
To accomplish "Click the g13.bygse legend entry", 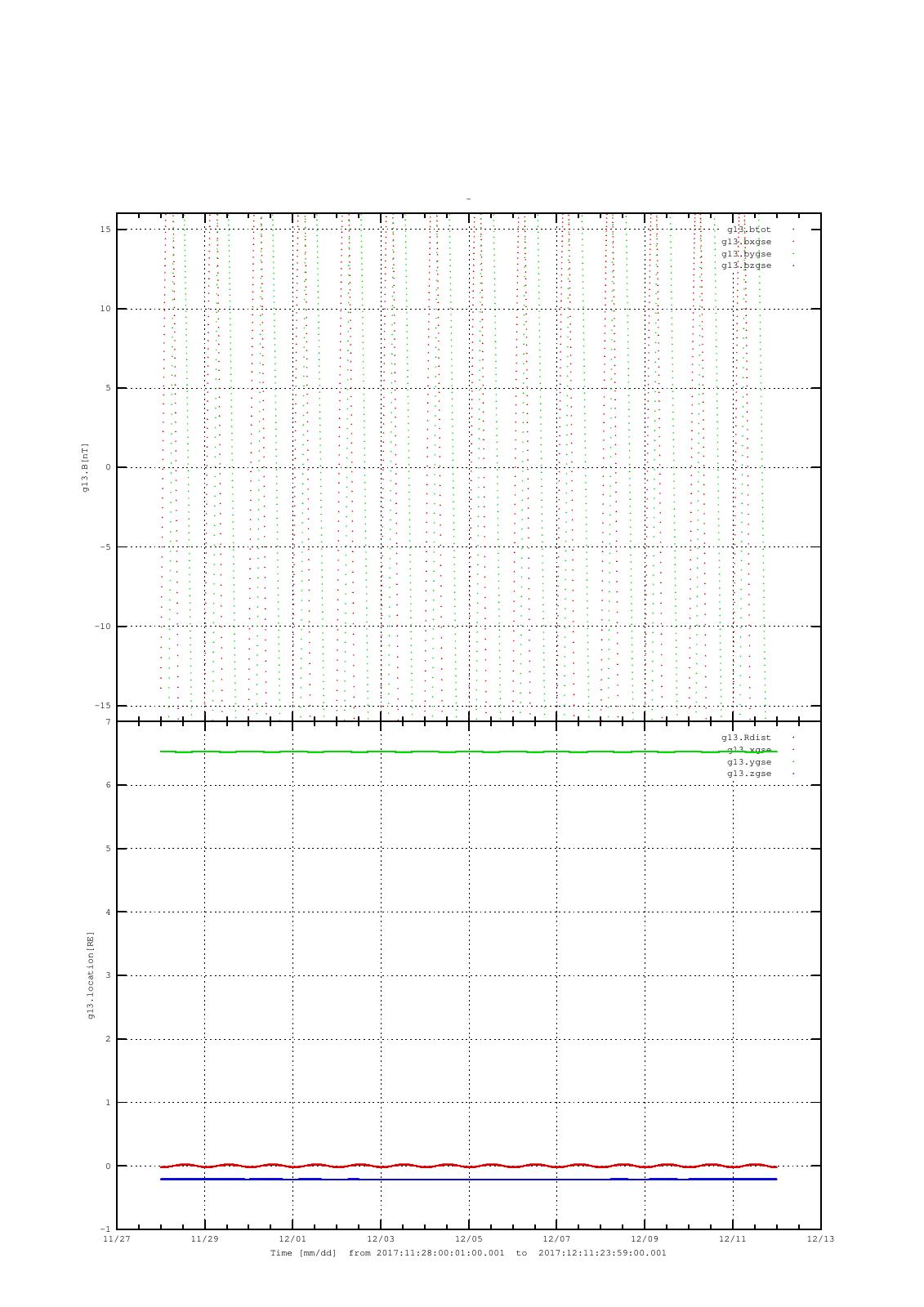I will 746,254.
